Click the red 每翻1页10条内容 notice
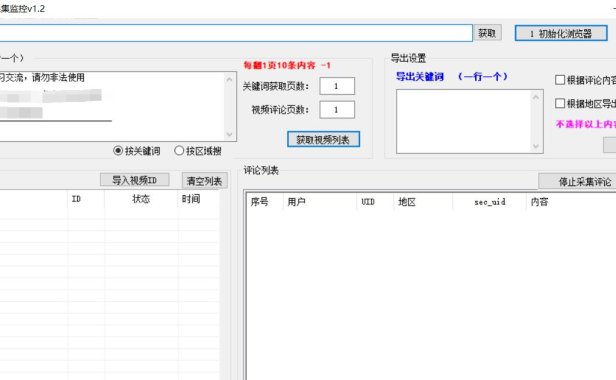616x380 pixels. [287, 65]
